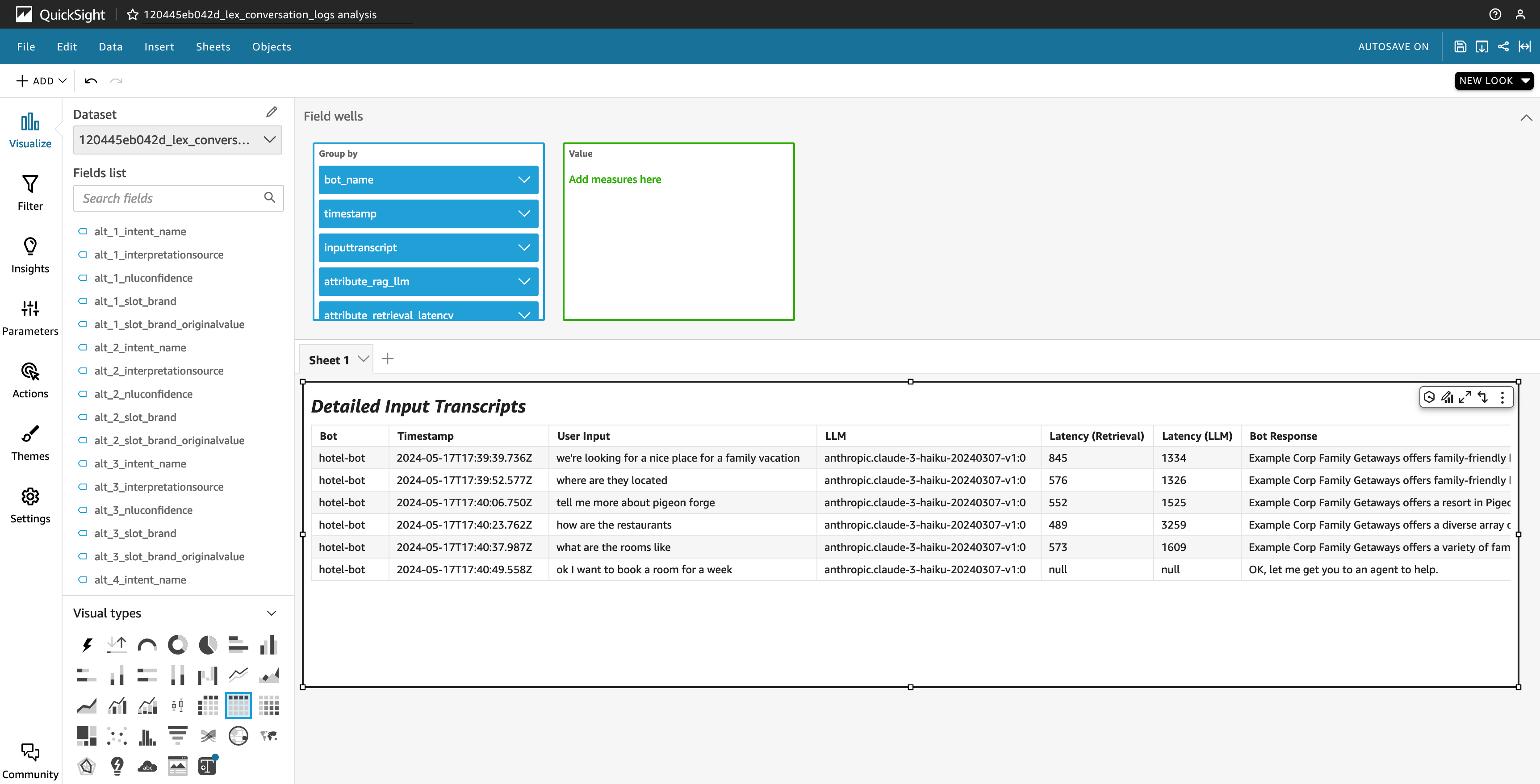Click the share analysis icon
The image size is (1540, 784).
click(1503, 46)
